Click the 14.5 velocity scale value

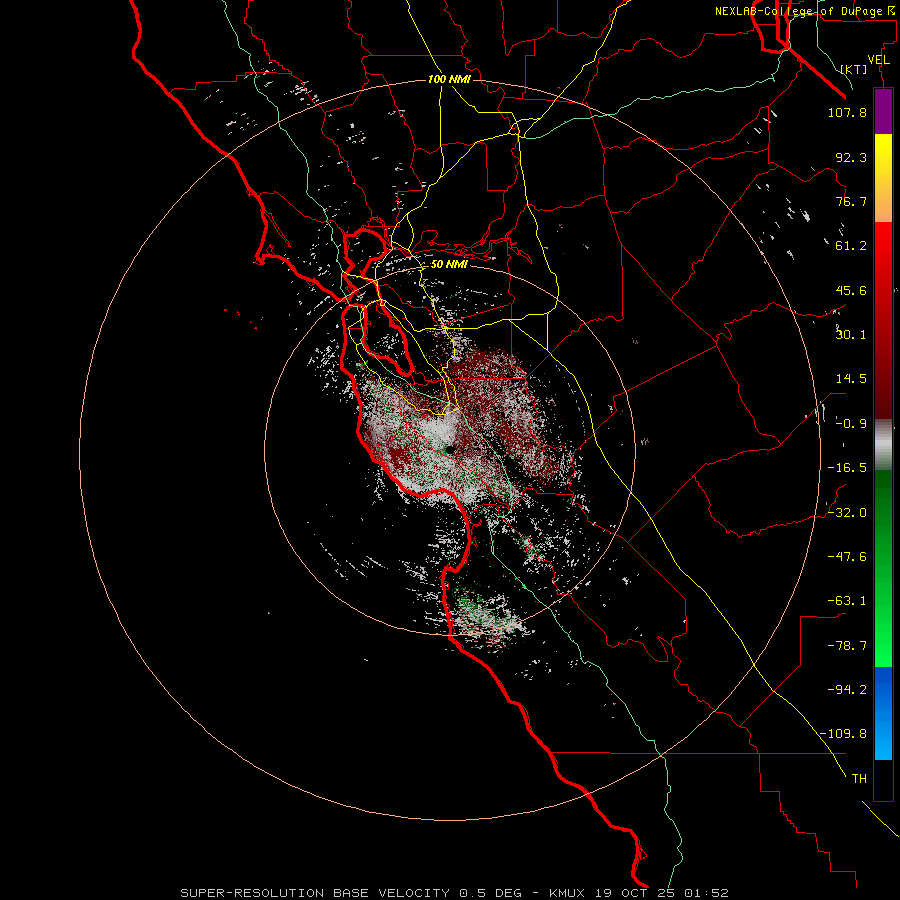click(x=851, y=379)
